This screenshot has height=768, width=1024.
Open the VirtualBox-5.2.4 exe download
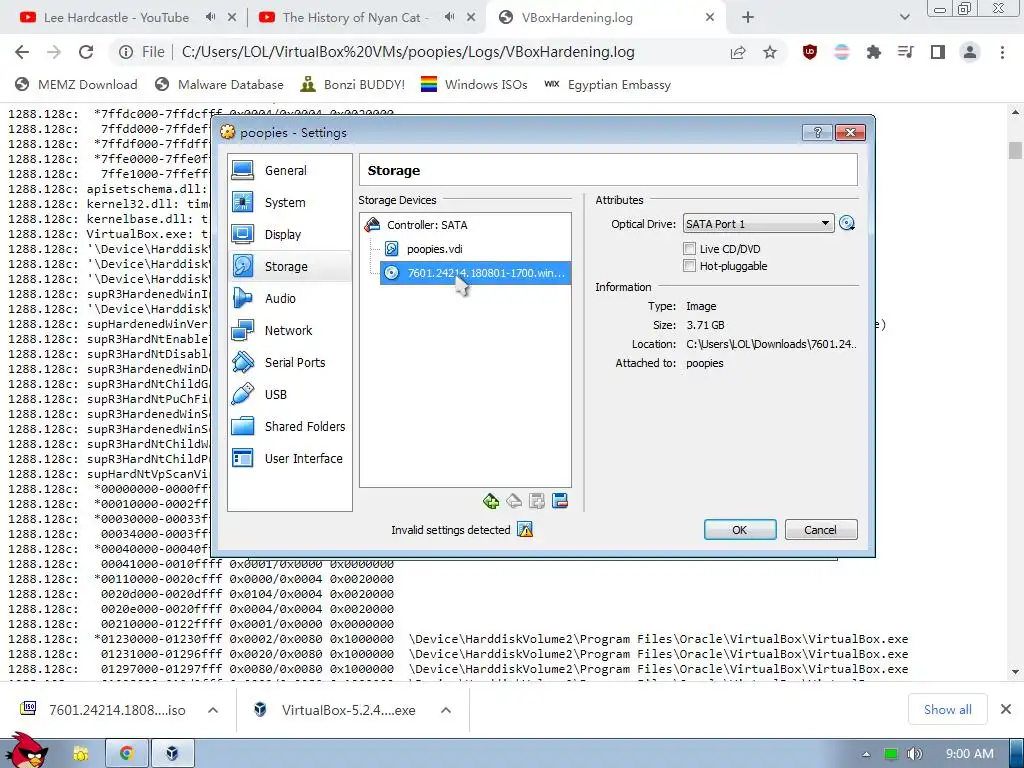tap(336, 710)
